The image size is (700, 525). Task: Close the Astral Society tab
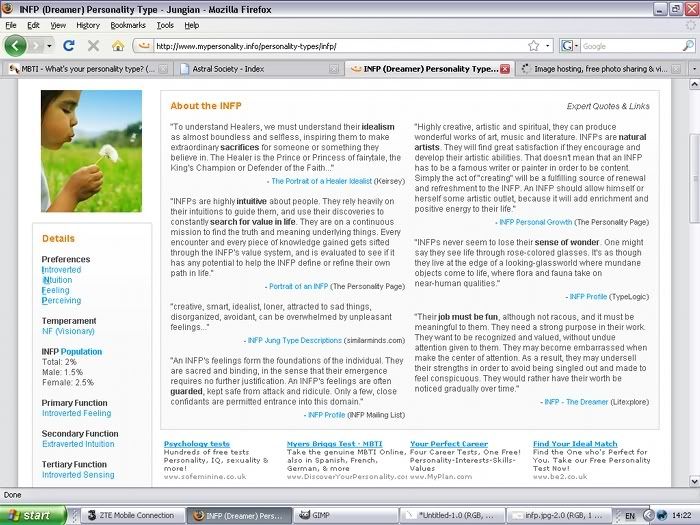click(333, 69)
